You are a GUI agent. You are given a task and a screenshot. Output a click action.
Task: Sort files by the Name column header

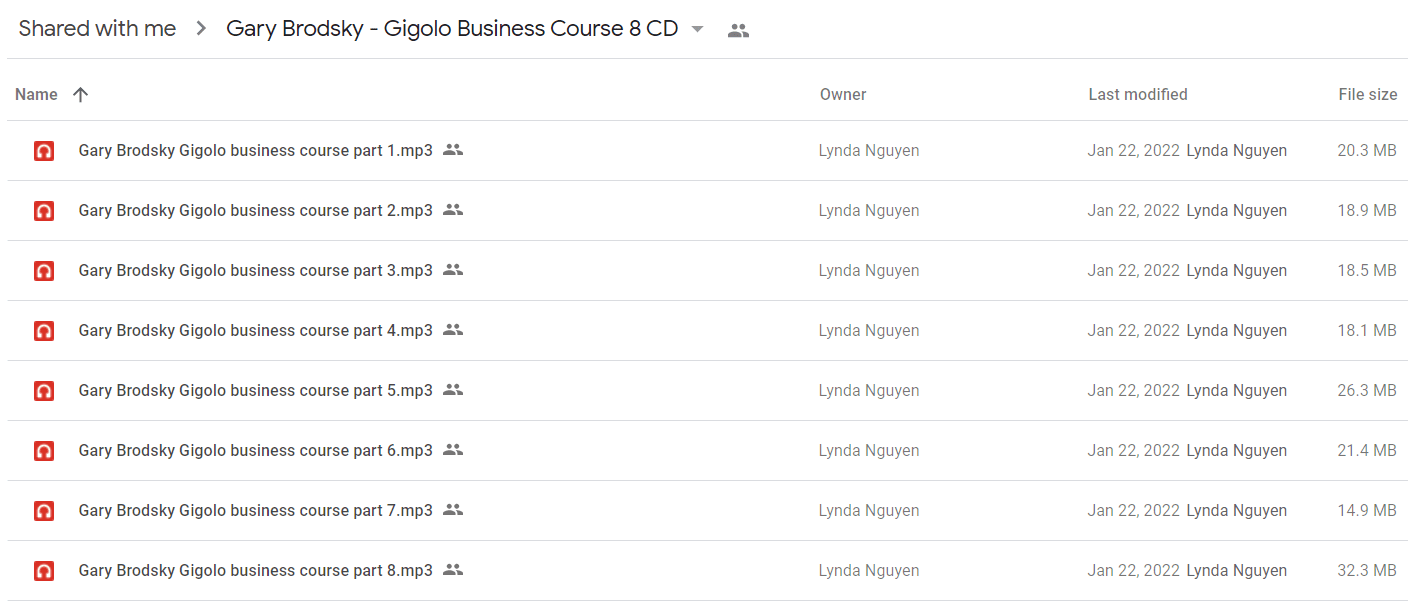point(36,94)
